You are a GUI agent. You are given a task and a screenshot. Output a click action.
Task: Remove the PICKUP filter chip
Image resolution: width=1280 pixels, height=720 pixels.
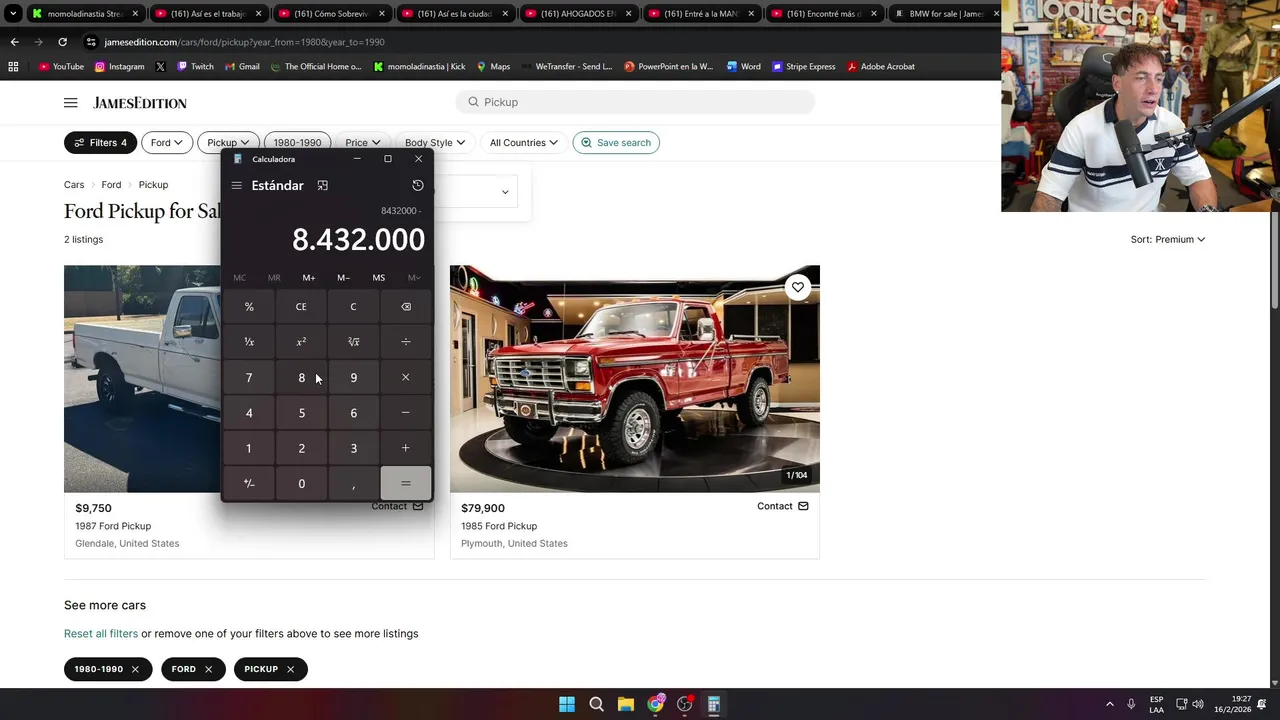(x=290, y=669)
